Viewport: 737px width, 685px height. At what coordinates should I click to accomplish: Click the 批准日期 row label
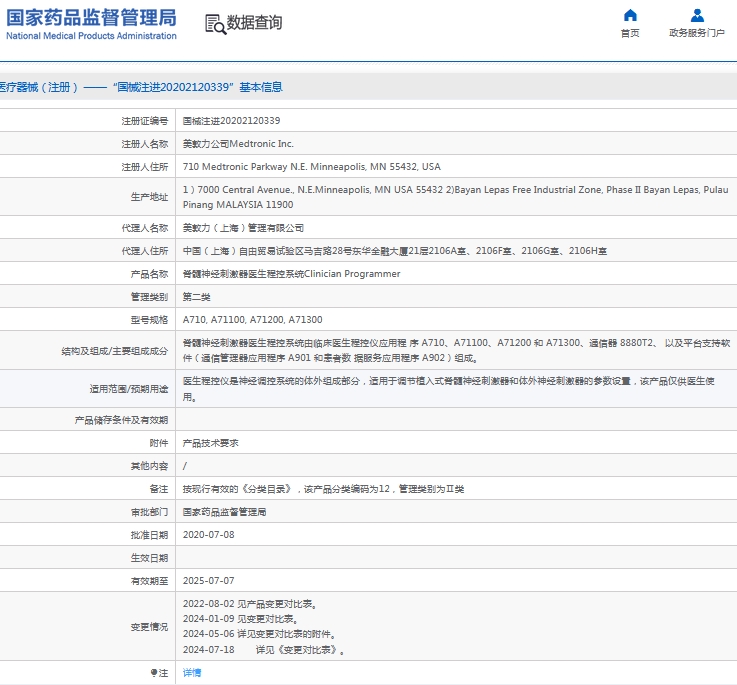point(149,535)
